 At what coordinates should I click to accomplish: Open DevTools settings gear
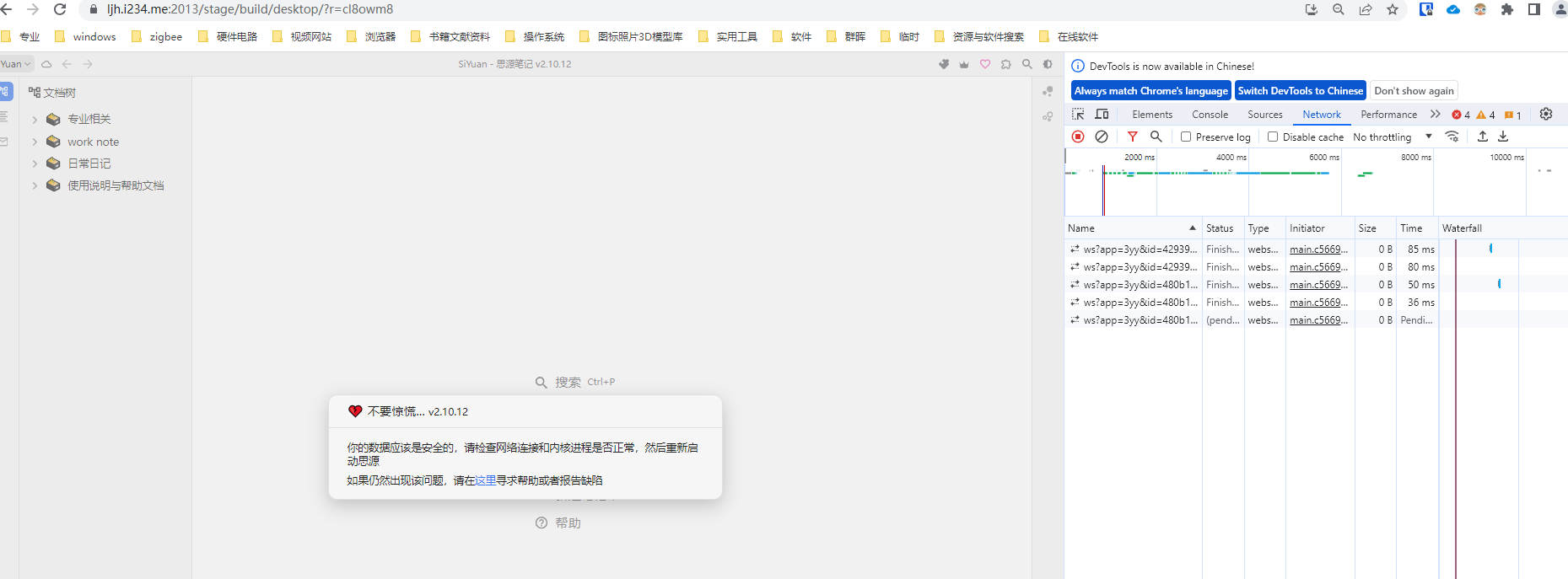pyautogui.click(x=1546, y=114)
